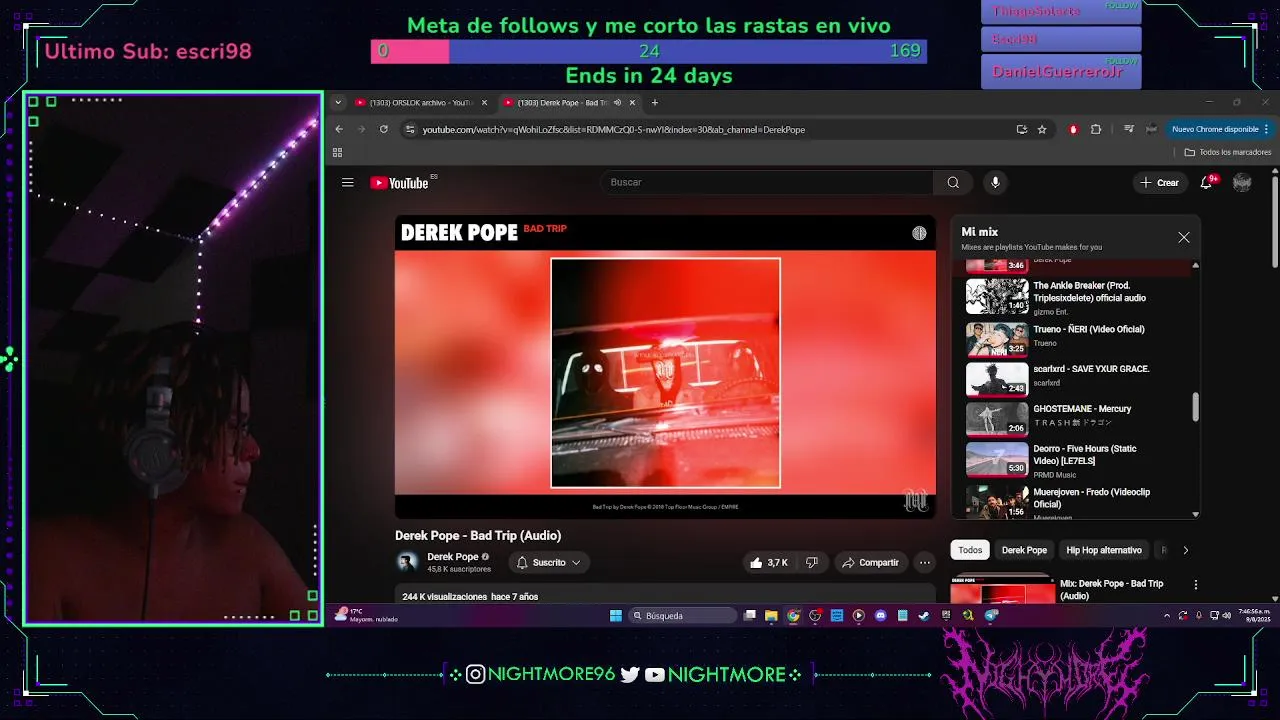Open Discord from the taskbar
Image resolution: width=1280 pixels, height=720 pixels.
pyautogui.click(x=880, y=616)
